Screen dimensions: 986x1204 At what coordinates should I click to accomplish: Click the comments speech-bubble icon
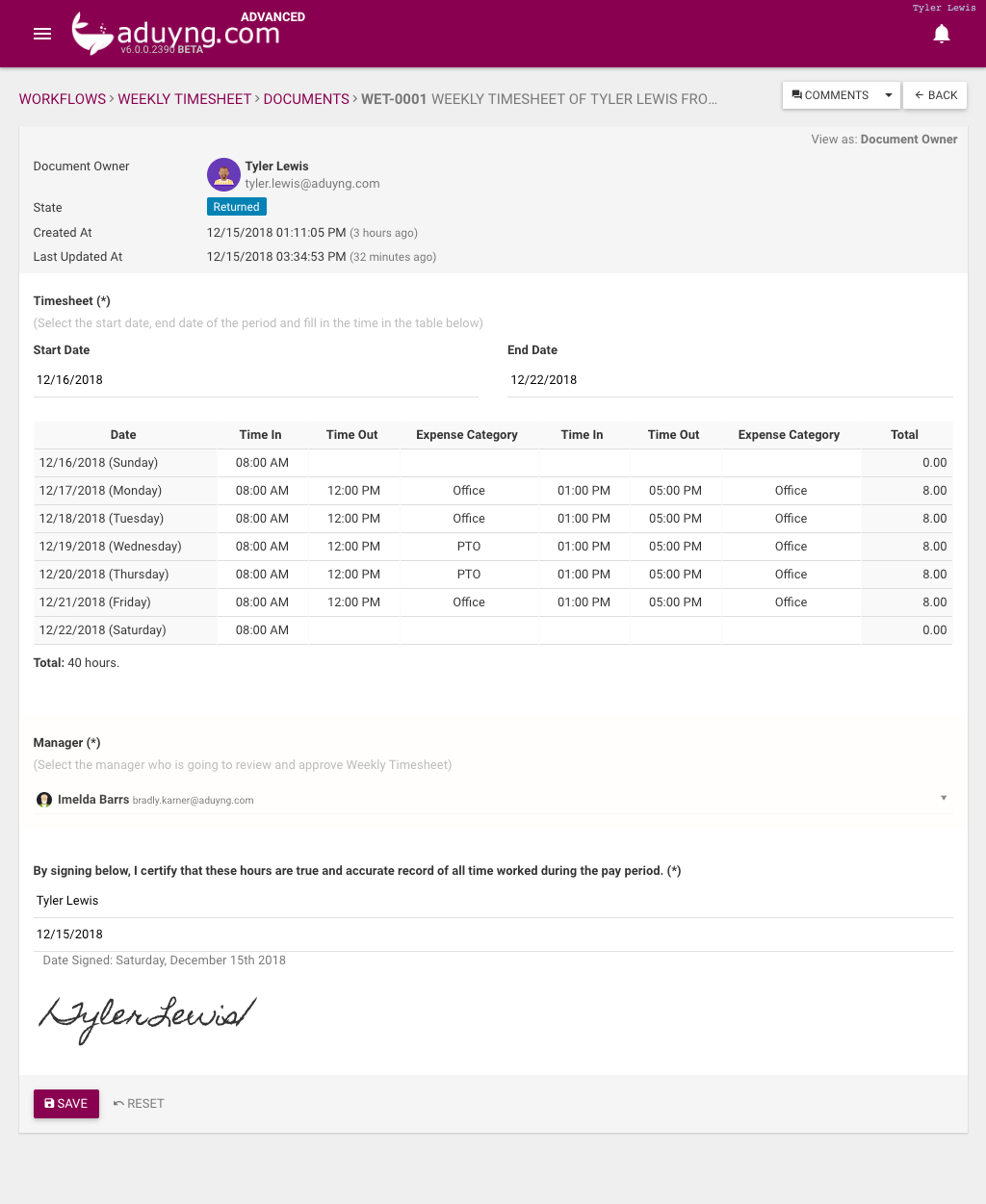point(796,94)
